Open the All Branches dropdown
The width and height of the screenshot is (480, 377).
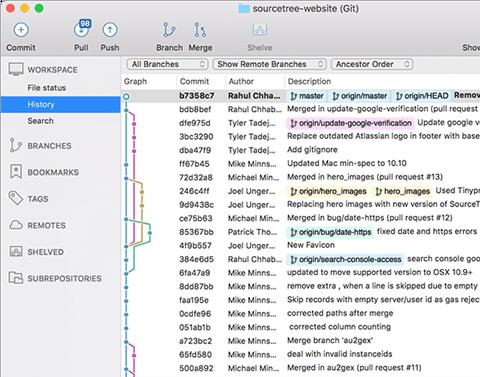click(167, 64)
